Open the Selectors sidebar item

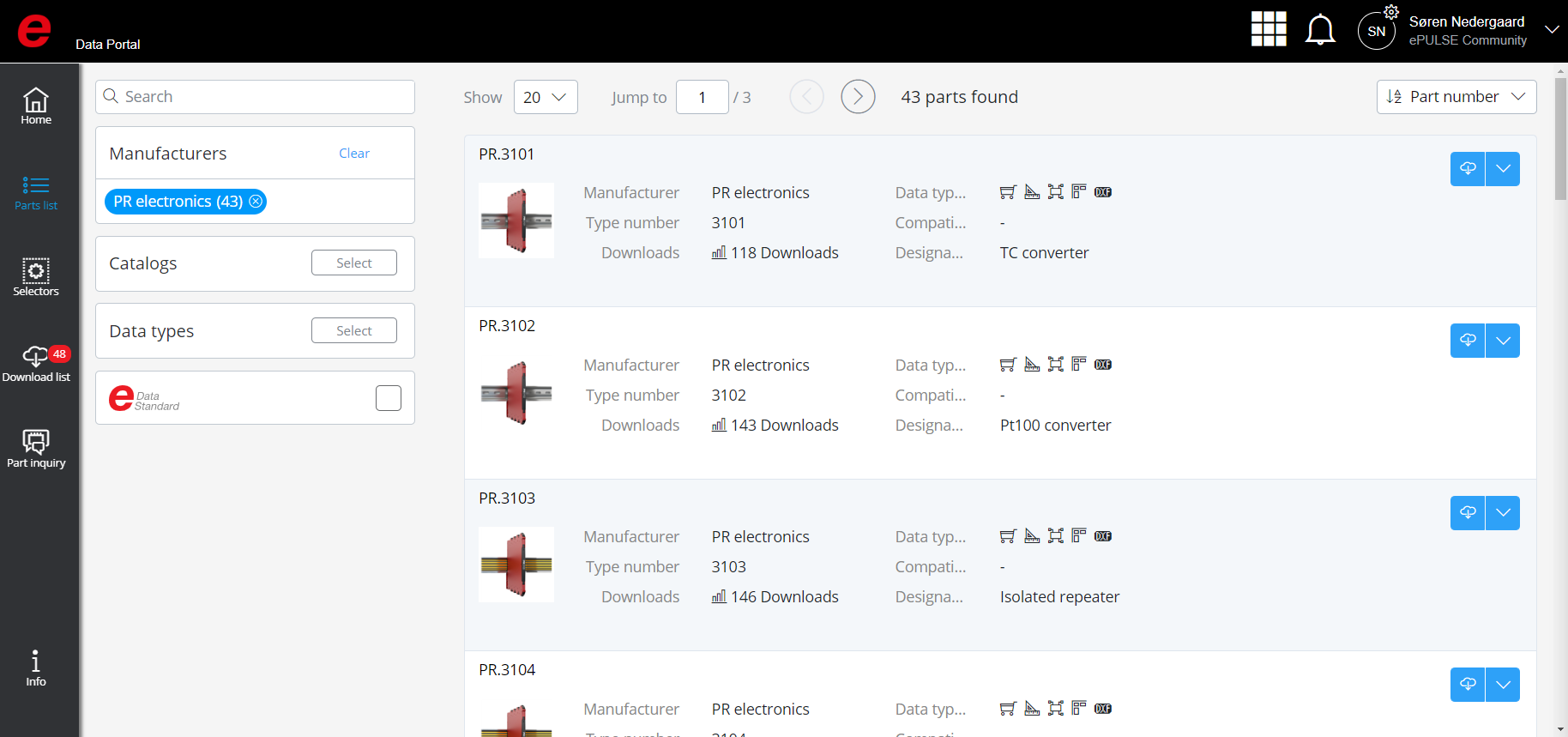36,277
